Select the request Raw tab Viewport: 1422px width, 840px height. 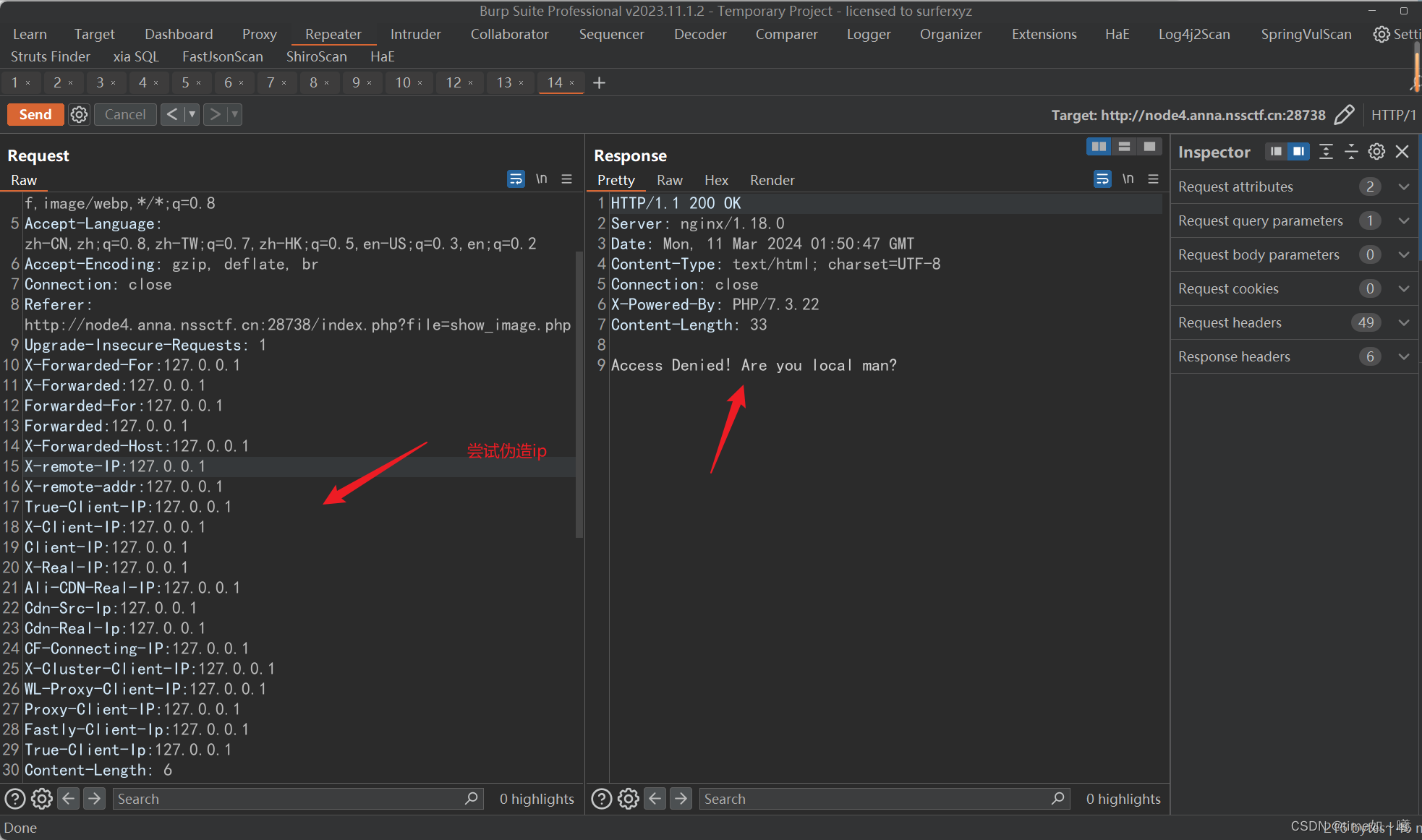[24, 180]
